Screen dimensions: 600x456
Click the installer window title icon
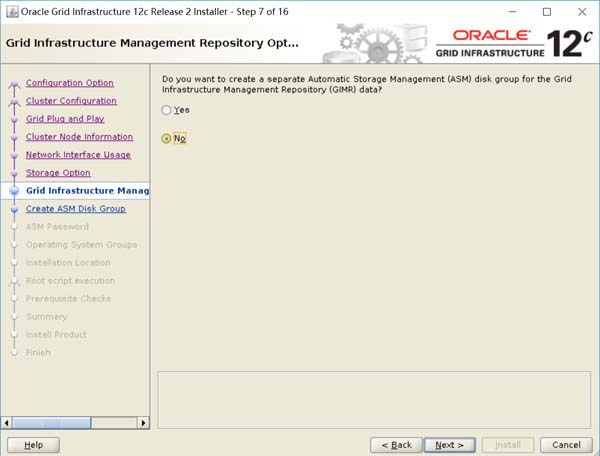[x=12, y=12]
